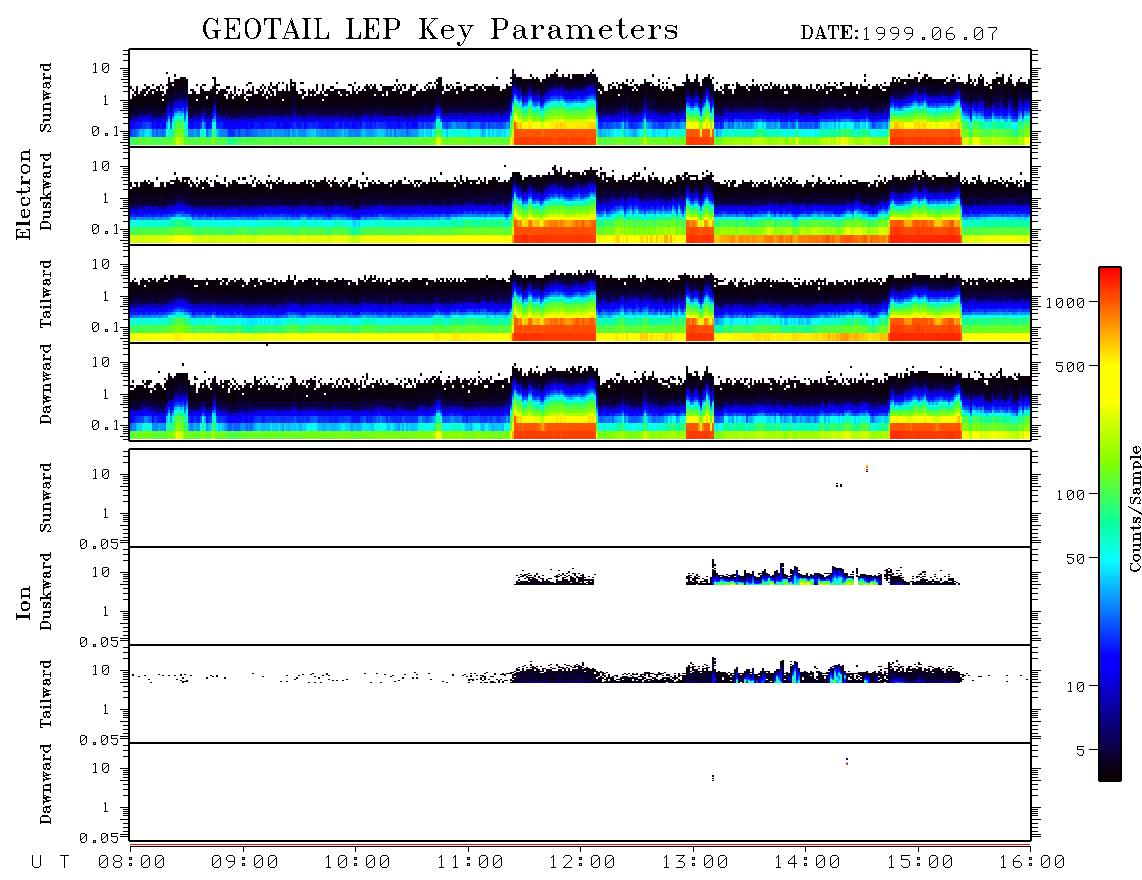
Task: Click the "10:00" time tick label
Action: [357, 862]
